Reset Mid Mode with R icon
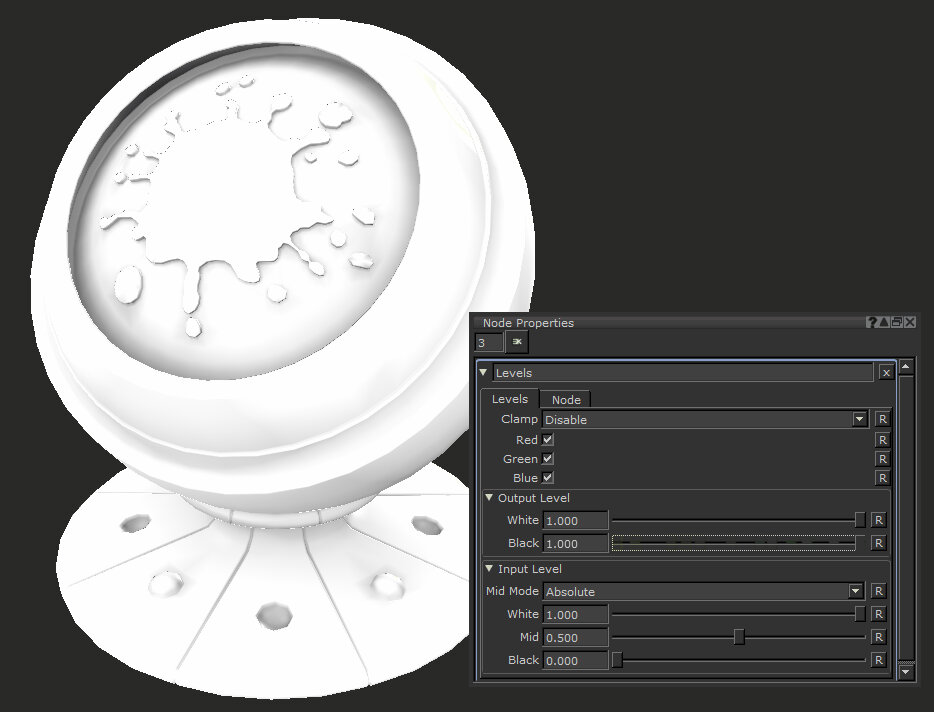934x712 pixels. 878,591
